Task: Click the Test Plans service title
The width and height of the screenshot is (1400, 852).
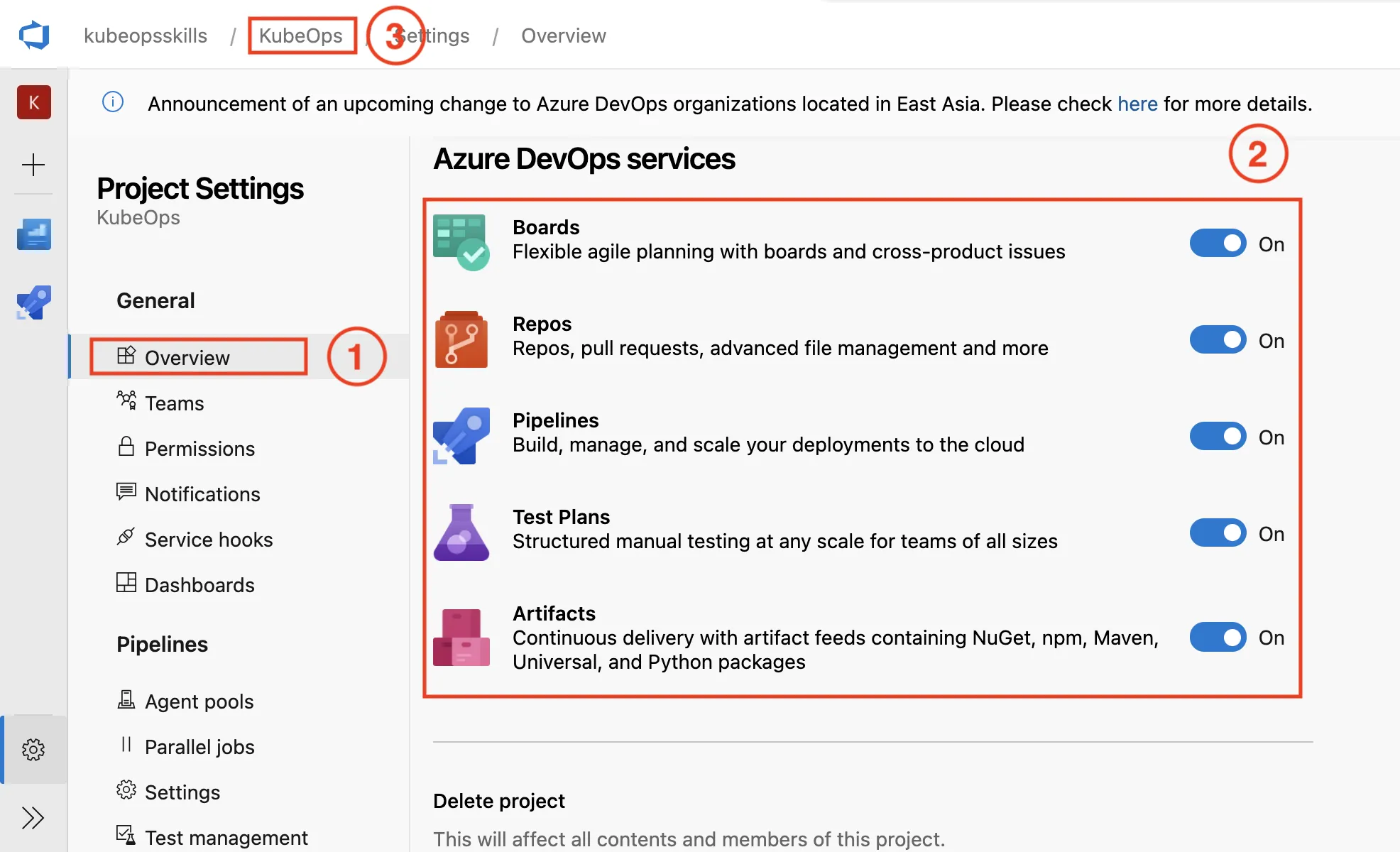Action: (561, 517)
